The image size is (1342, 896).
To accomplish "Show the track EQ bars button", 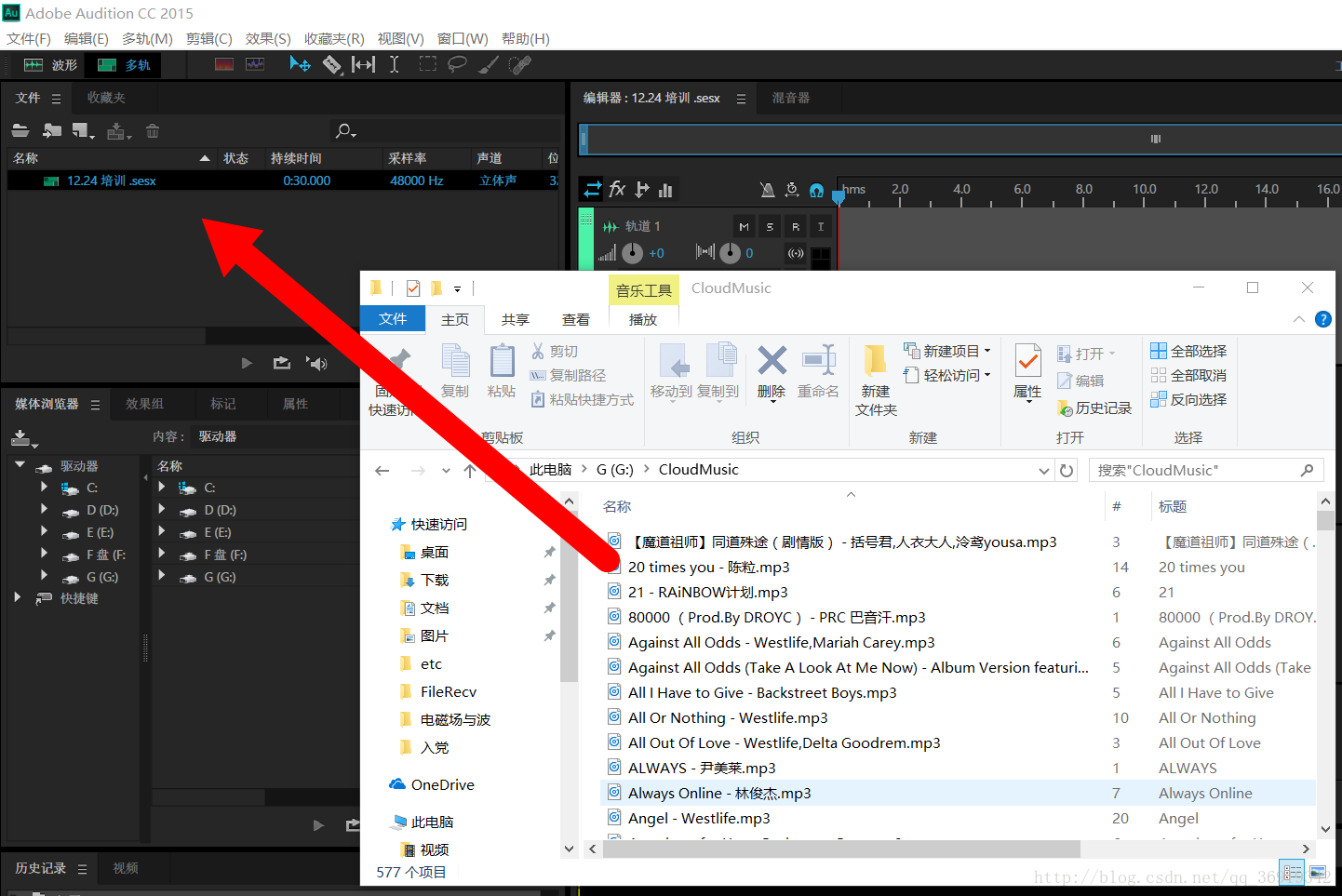I will [x=665, y=190].
